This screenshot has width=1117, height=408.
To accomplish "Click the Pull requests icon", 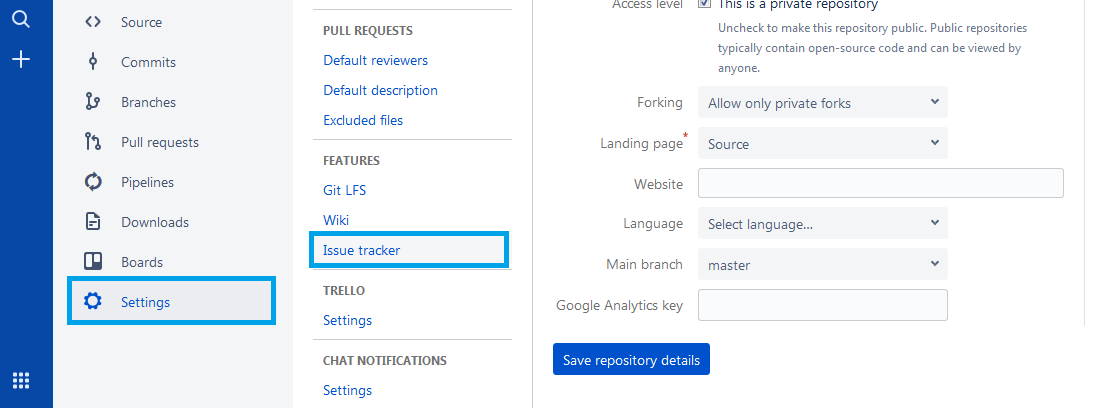I will click(93, 142).
